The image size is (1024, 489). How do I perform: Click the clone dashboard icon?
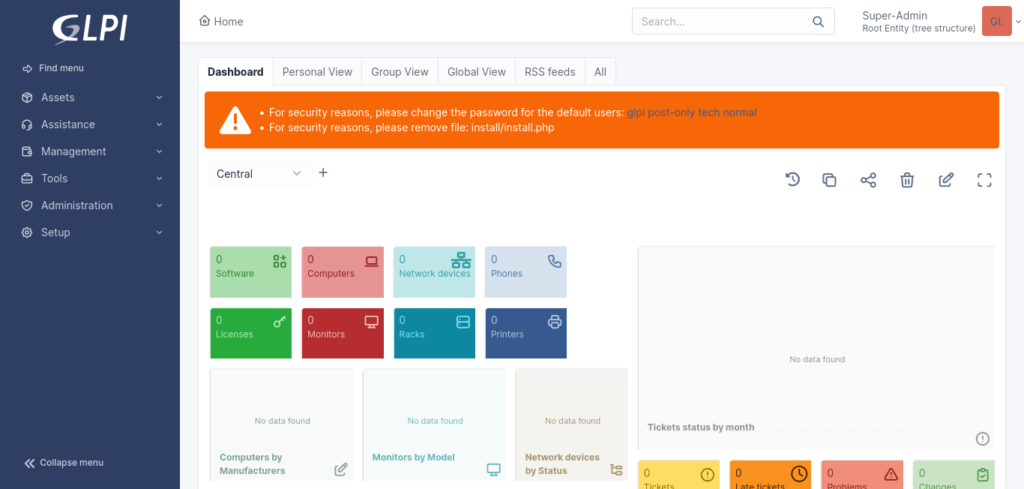829,180
